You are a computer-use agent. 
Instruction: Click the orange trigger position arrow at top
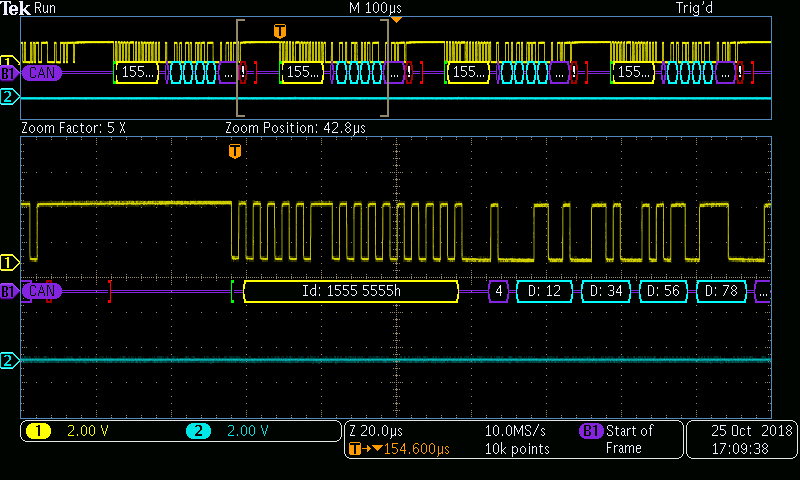396,20
